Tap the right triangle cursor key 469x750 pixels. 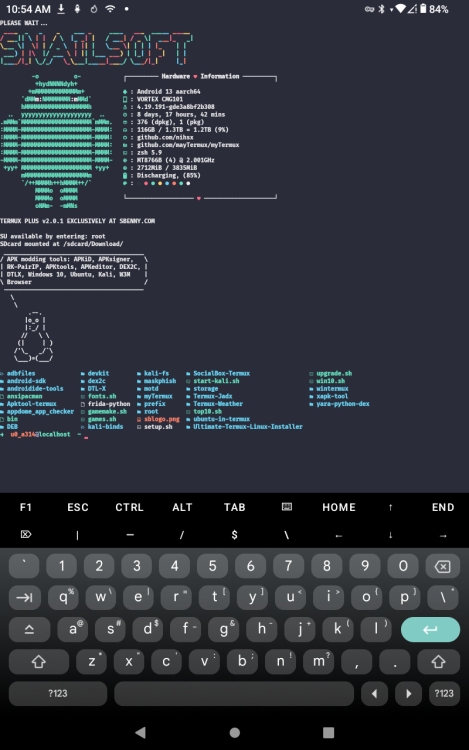pyautogui.click(x=408, y=694)
